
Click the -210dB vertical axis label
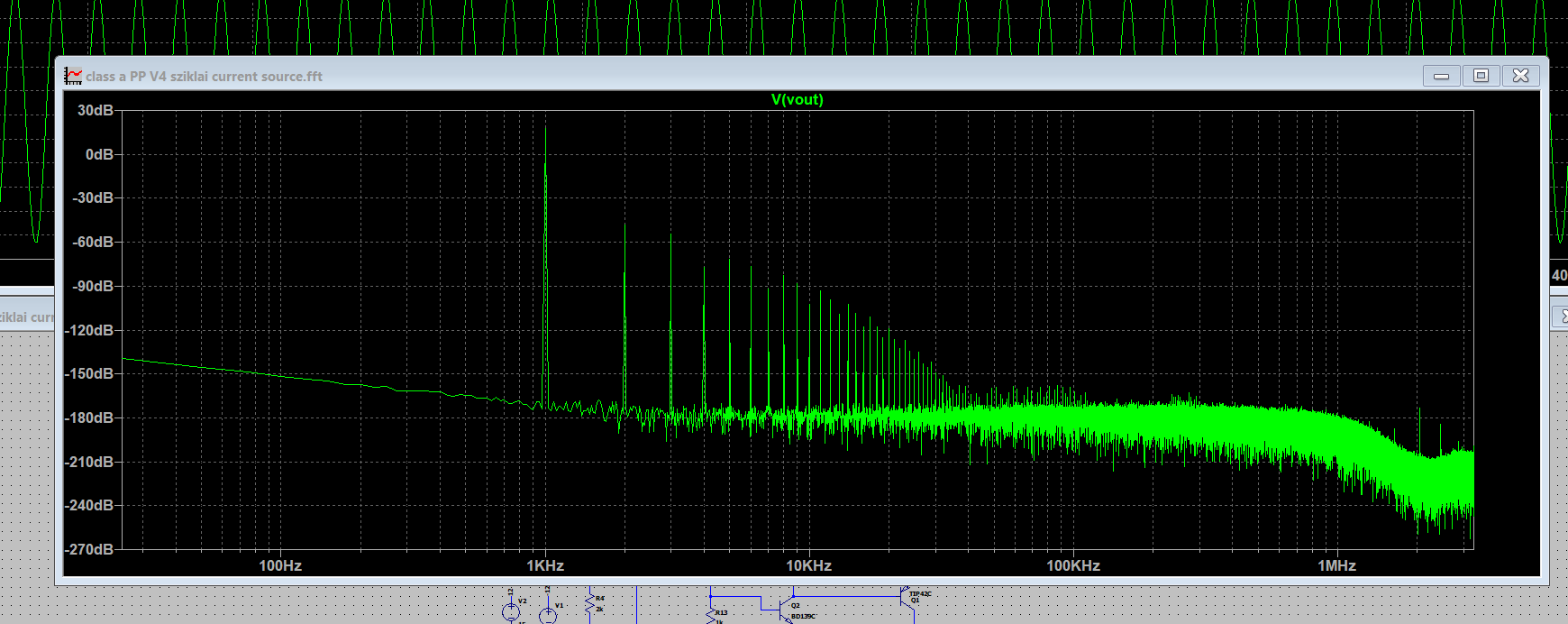(89, 462)
